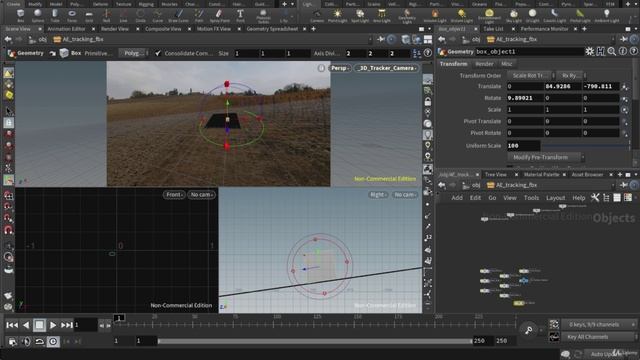Screen dimensions: 640x360
Task: Open the animation key icon
Action: [x=528, y=330]
